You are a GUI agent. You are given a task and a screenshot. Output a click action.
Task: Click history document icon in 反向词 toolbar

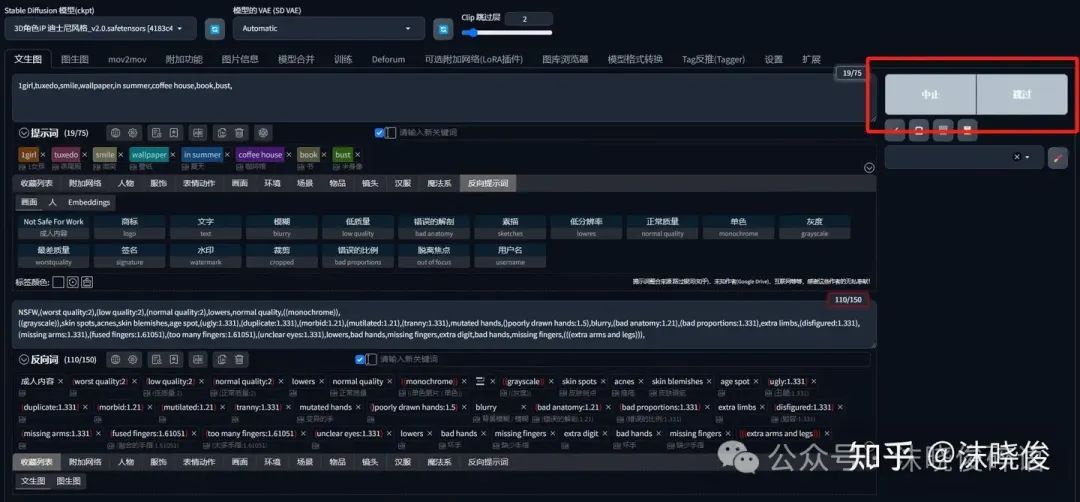[x=156, y=359]
